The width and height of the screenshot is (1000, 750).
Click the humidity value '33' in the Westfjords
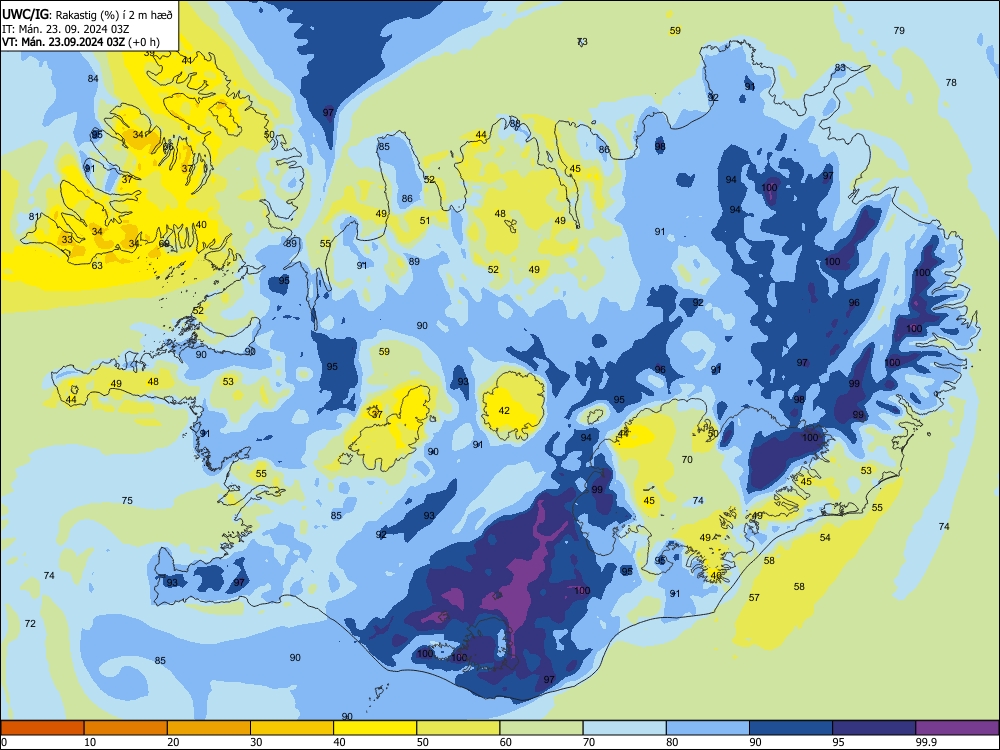pyautogui.click(x=67, y=240)
